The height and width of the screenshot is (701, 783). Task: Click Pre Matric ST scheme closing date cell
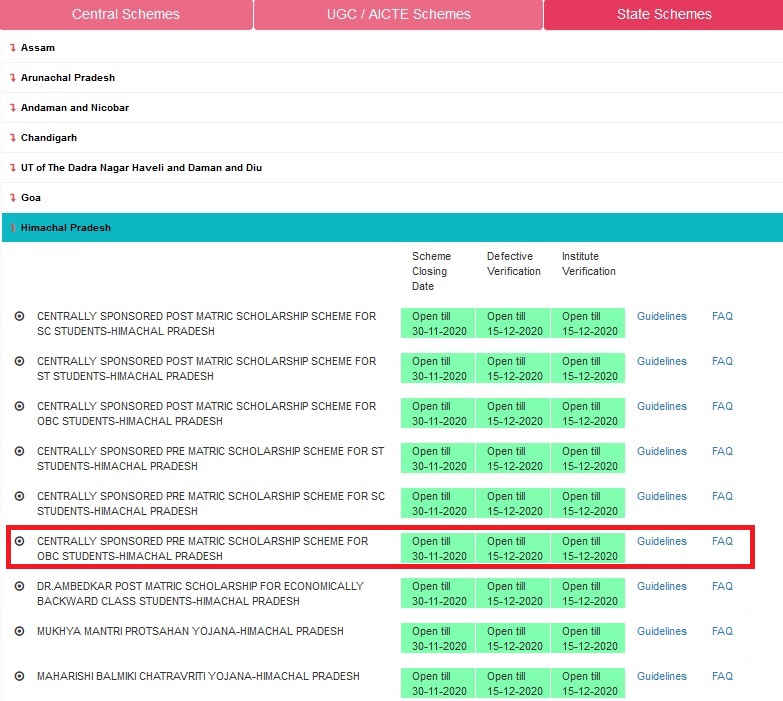click(x=438, y=459)
